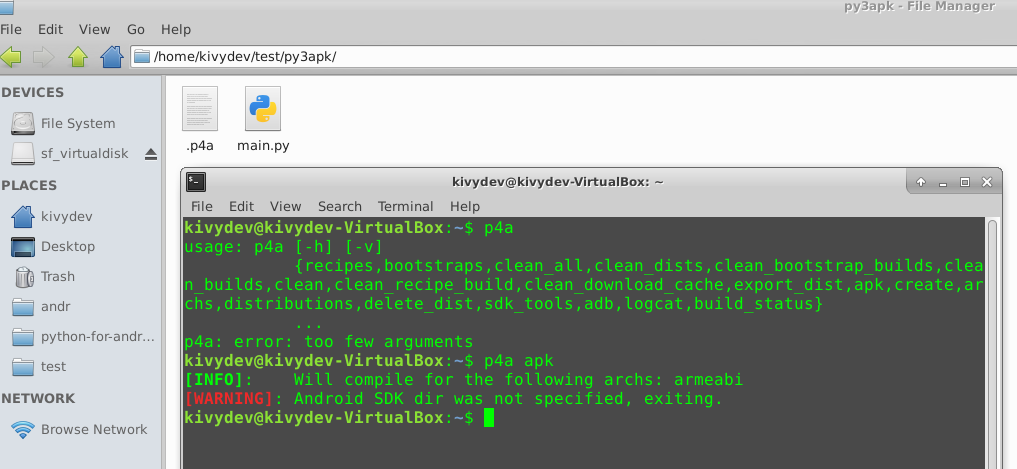Click the 'main.py' file name label
The height and width of the screenshot is (469, 1017).
pyautogui.click(x=263, y=145)
